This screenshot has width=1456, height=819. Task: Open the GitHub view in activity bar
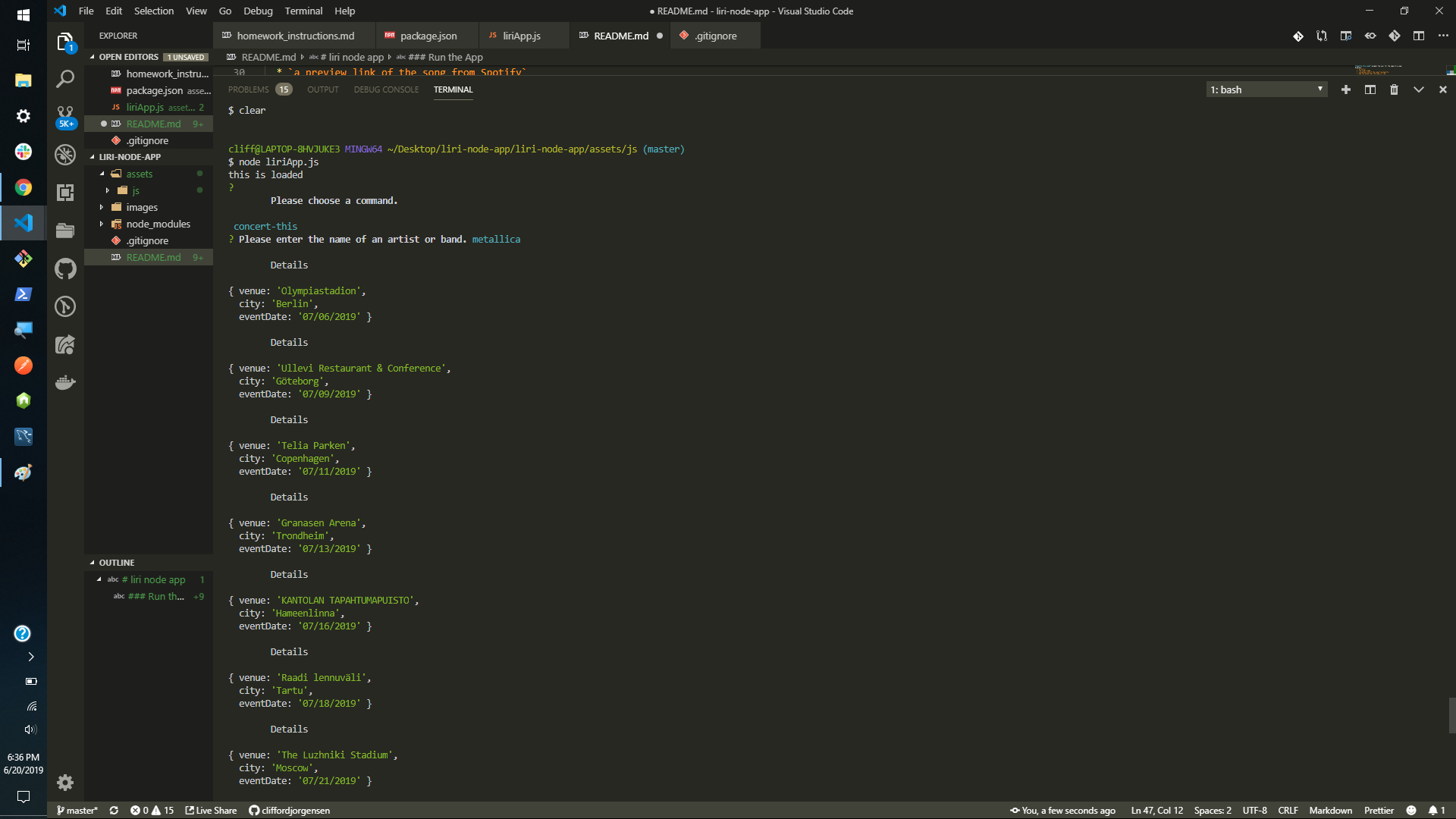(65, 268)
